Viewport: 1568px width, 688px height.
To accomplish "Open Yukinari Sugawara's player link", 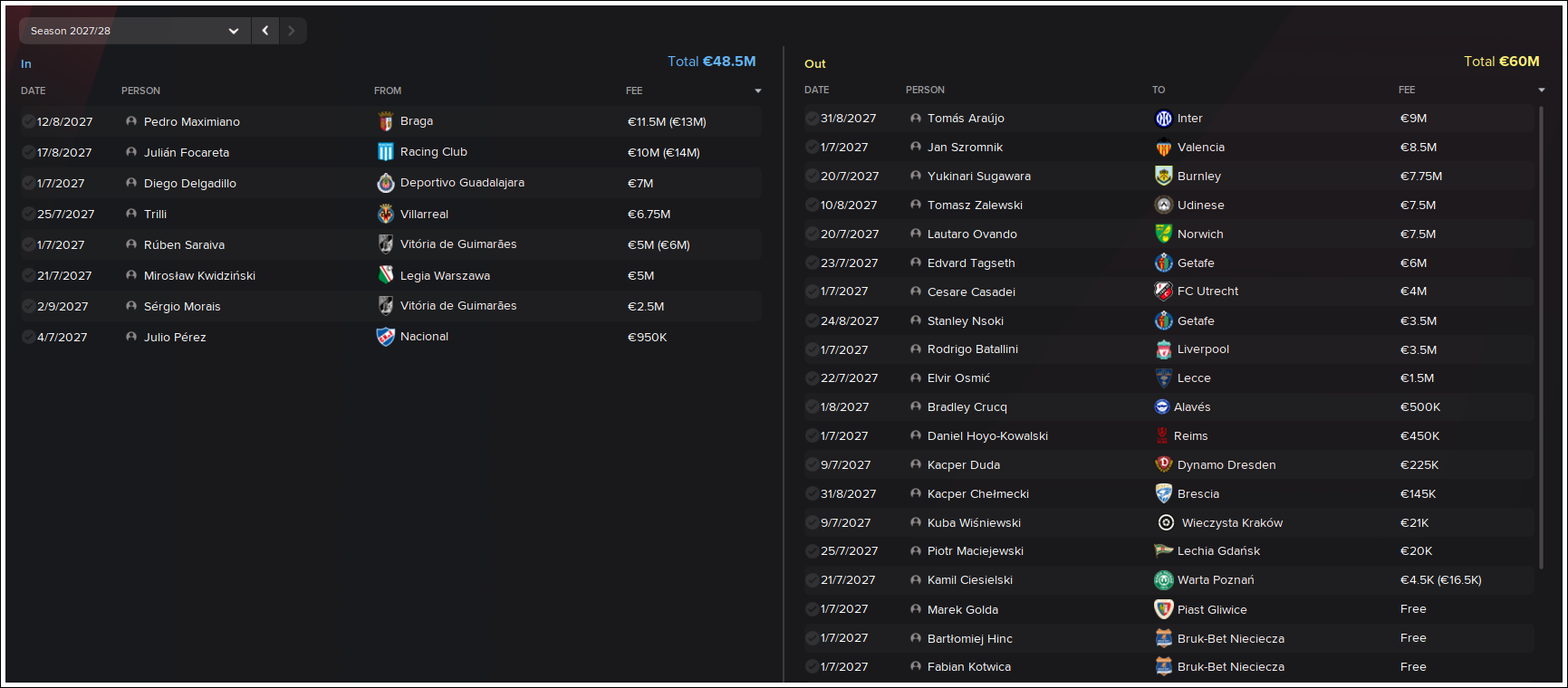I will pos(979,177).
